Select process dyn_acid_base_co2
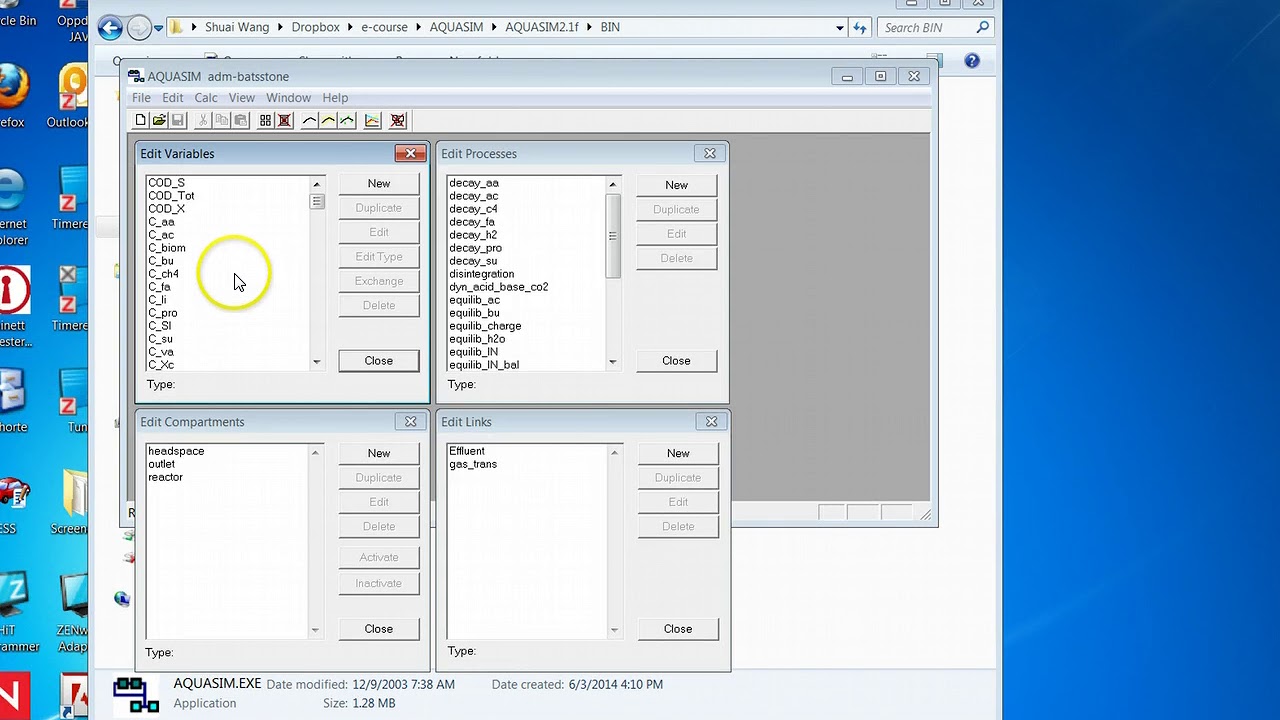This screenshot has width=1280, height=720. pyautogui.click(x=499, y=287)
